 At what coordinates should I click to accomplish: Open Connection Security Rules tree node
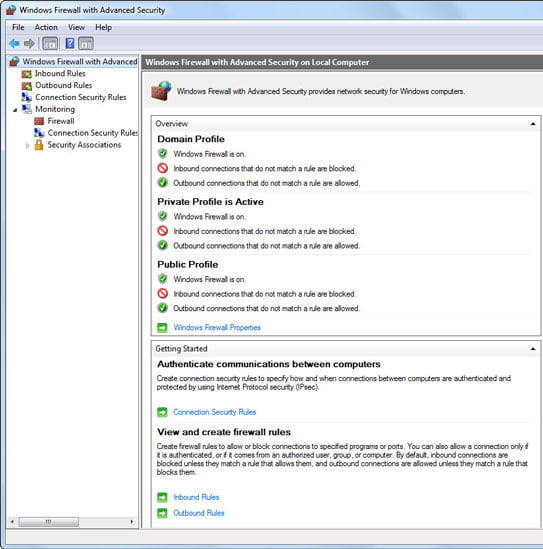point(81,97)
